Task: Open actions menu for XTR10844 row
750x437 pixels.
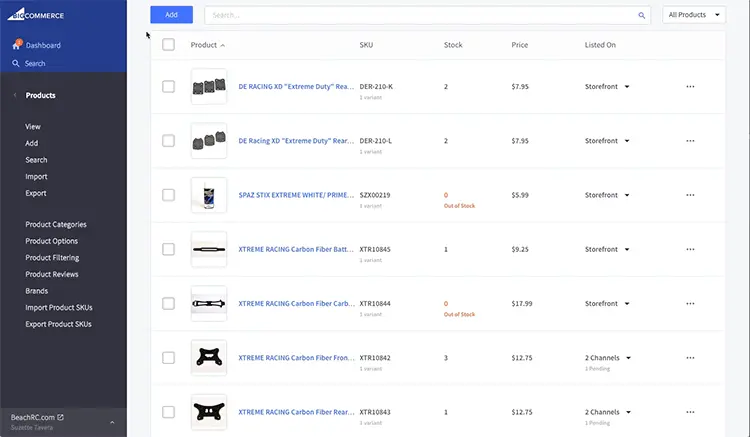Action: pyautogui.click(x=690, y=304)
